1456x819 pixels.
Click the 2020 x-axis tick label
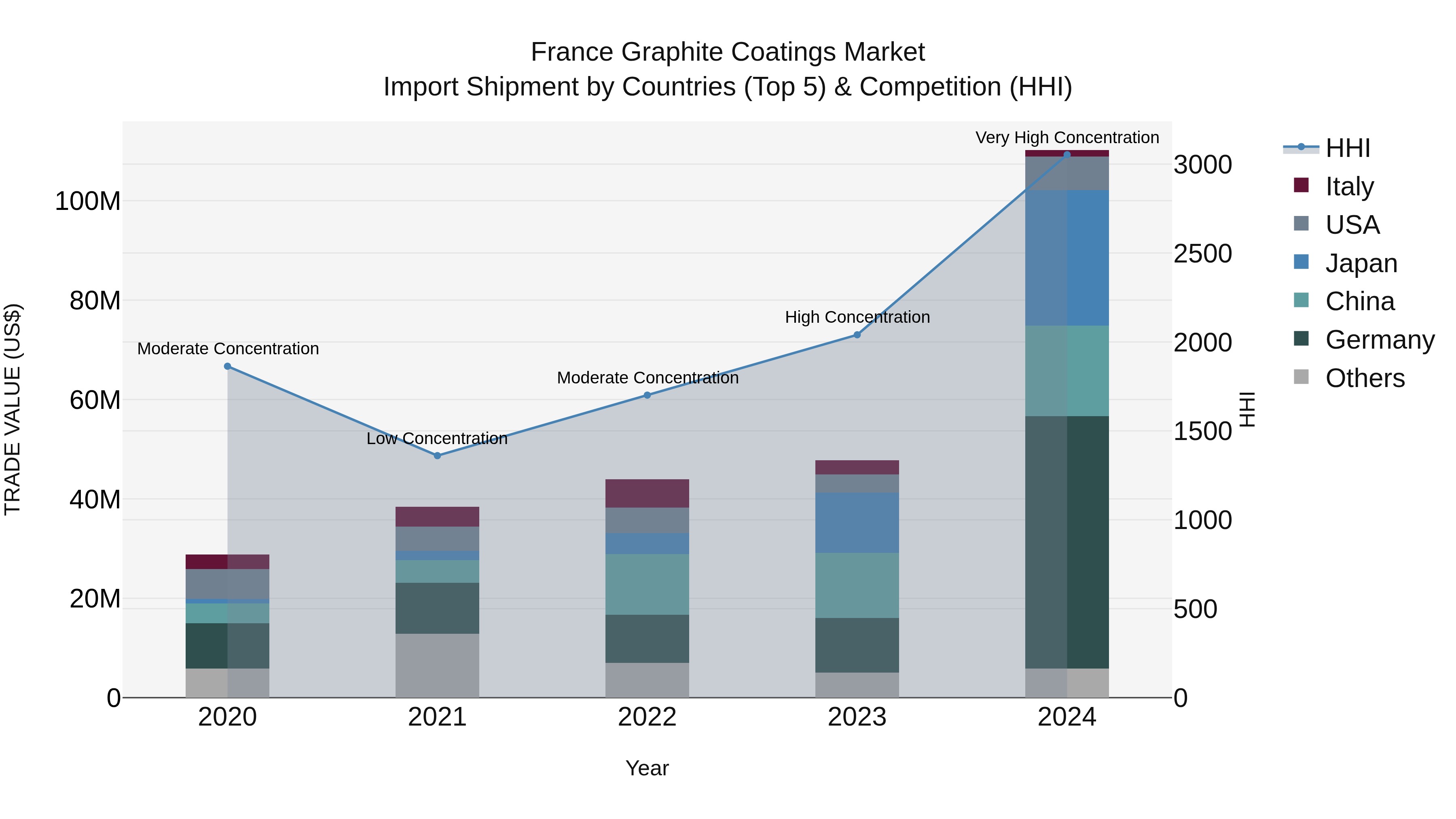pyautogui.click(x=228, y=717)
